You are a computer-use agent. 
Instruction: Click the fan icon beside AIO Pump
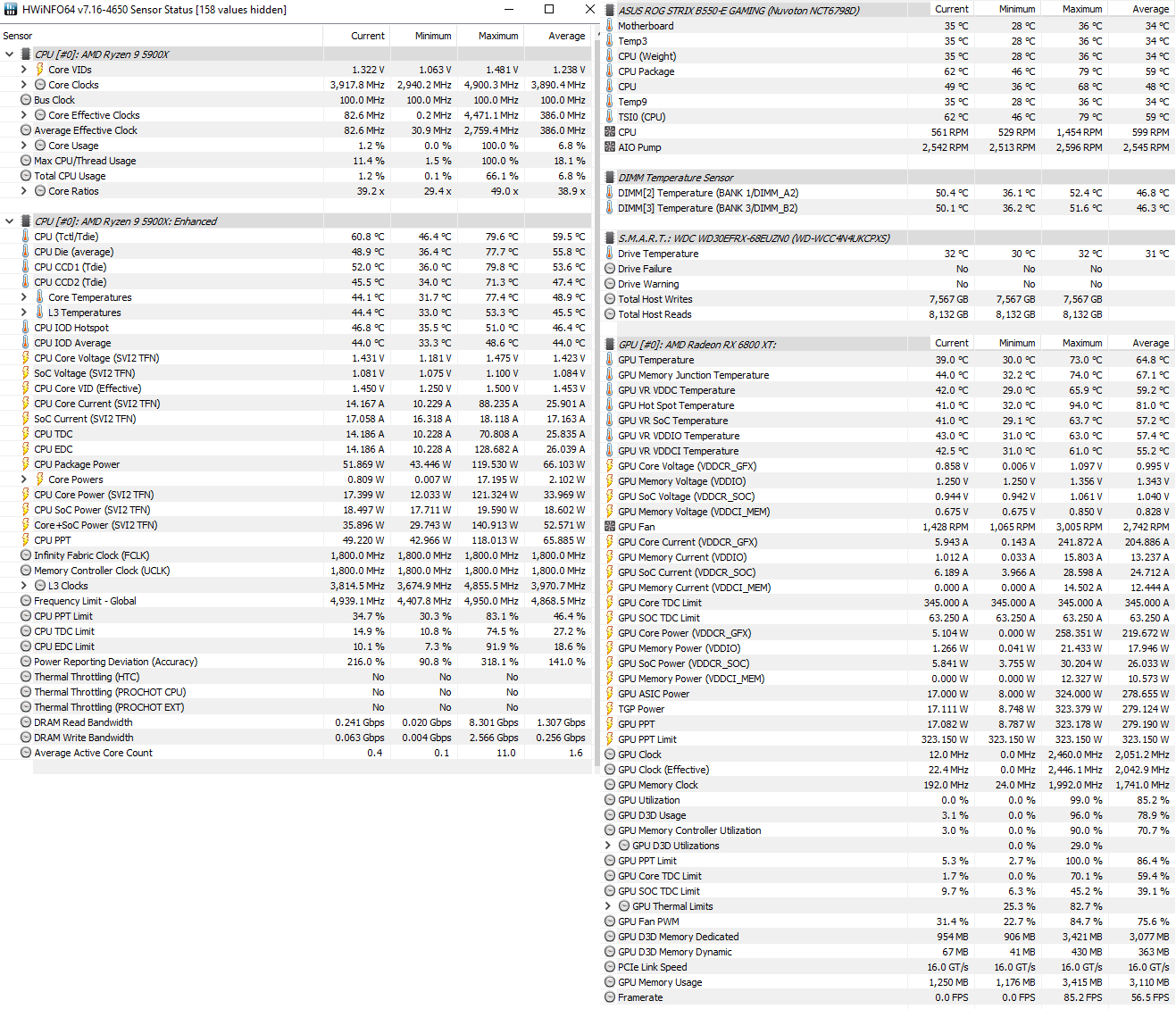coord(610,147)
